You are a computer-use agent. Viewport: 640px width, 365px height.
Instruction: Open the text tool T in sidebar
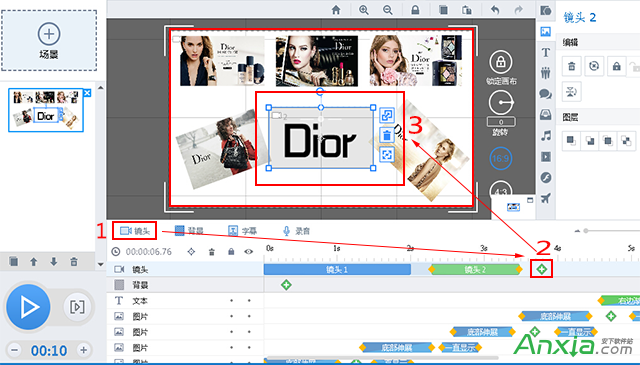pos(545,52)
